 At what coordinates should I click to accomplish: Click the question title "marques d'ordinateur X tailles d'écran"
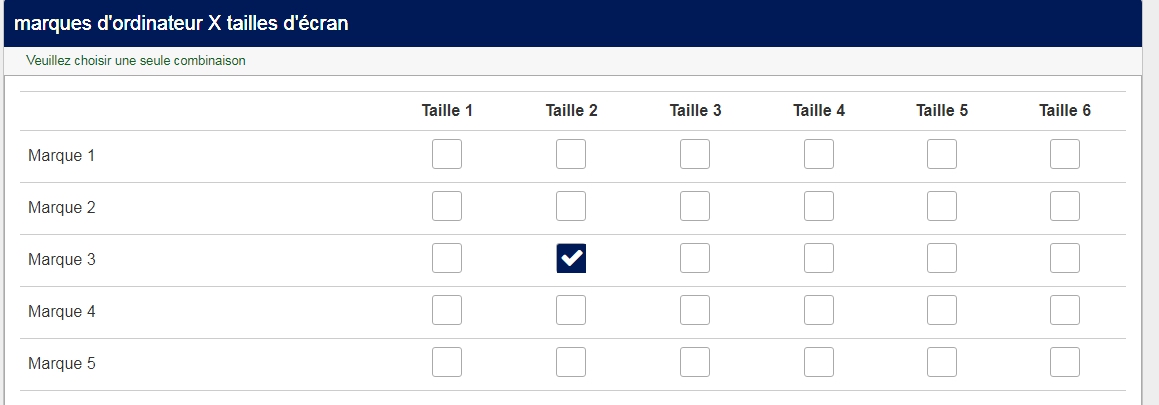(x=181, y=24)
